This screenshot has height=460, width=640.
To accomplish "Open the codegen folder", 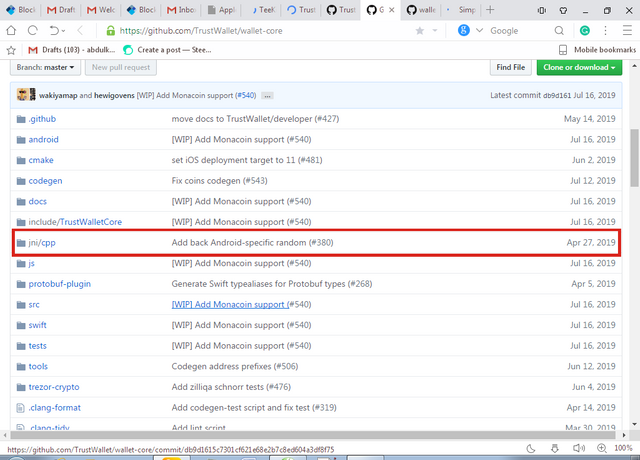I will point(45,181).
